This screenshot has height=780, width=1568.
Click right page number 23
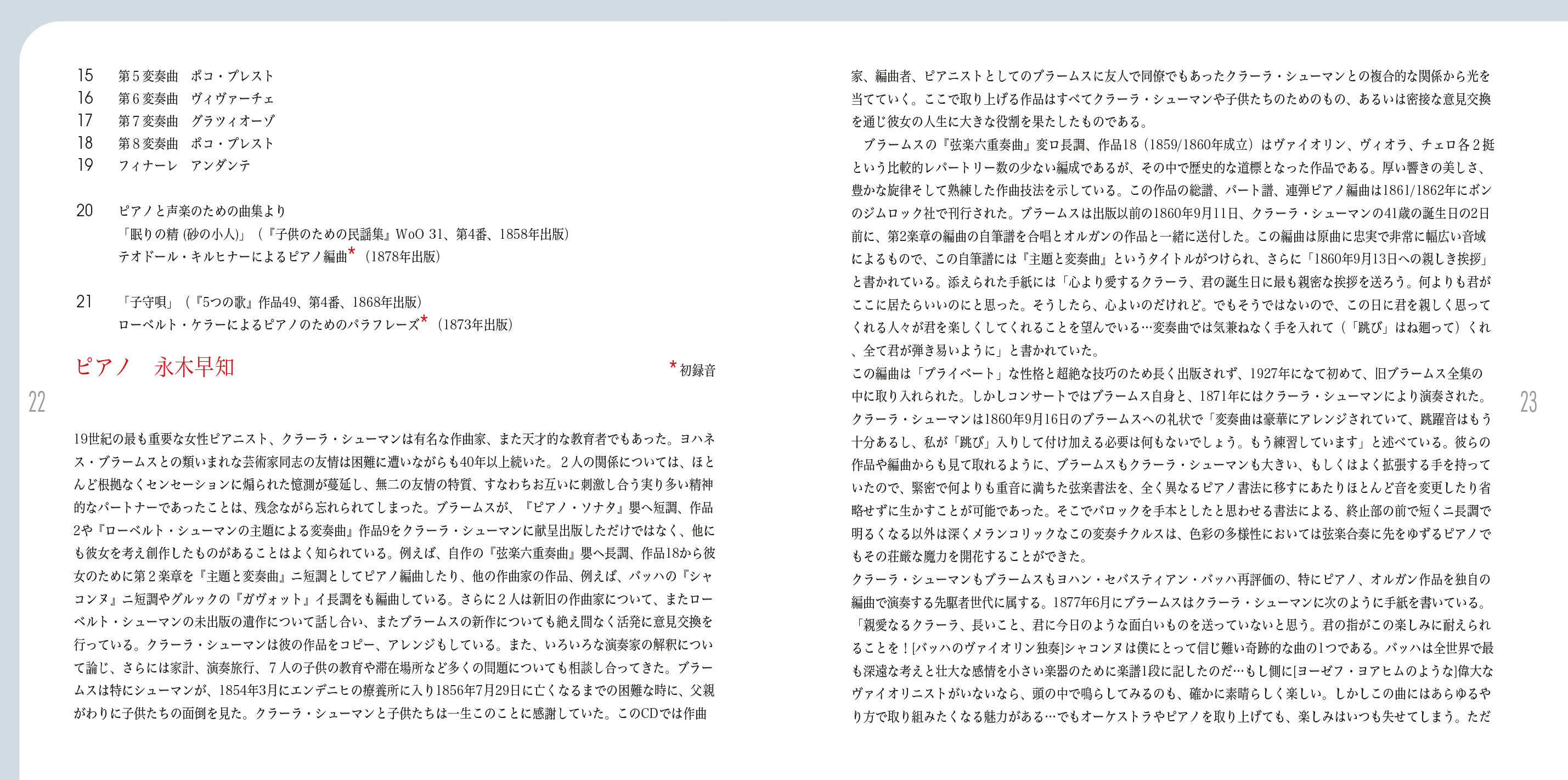(1528, 402)
